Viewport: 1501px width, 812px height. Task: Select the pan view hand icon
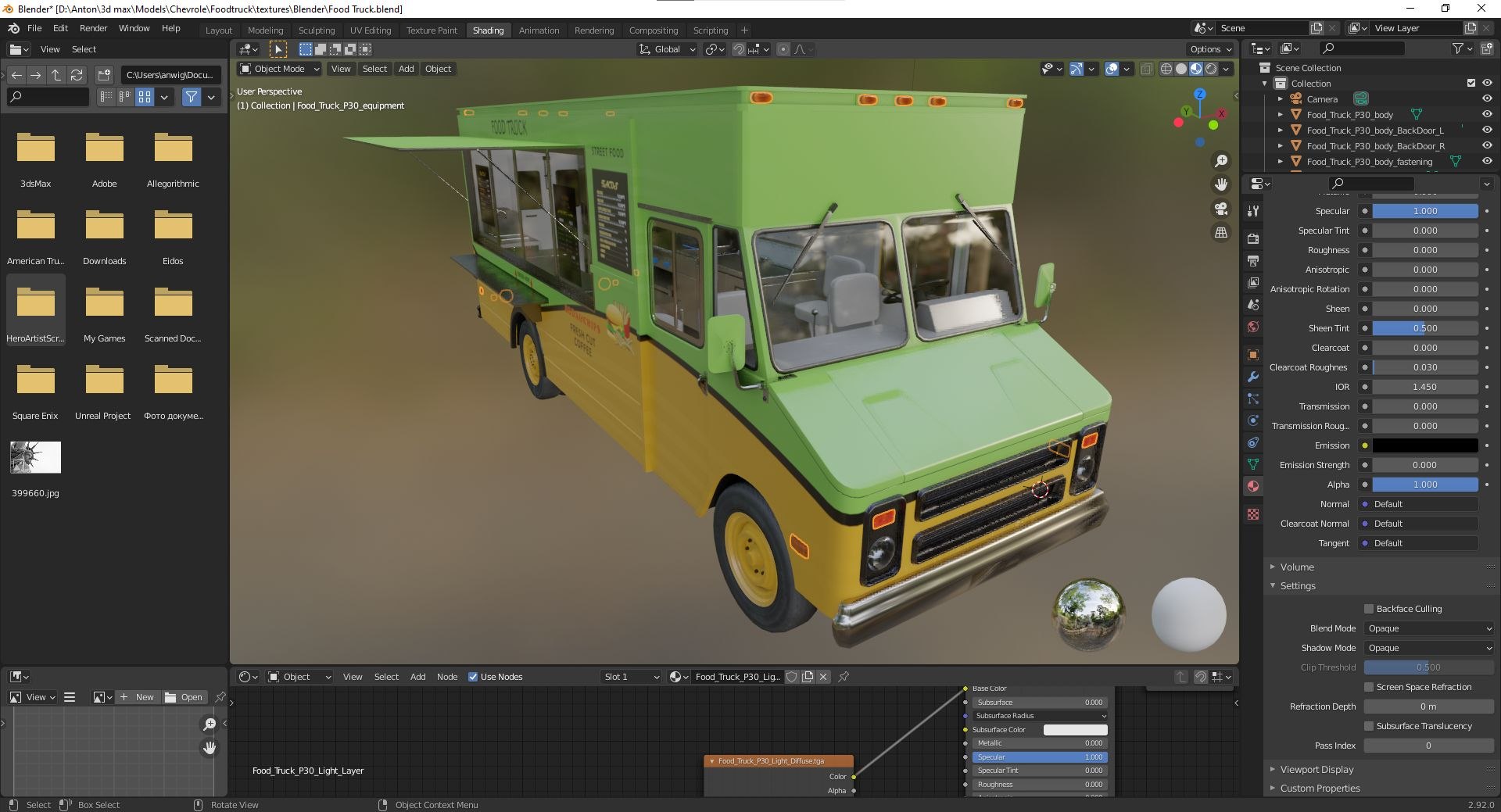pos(1220,185)
